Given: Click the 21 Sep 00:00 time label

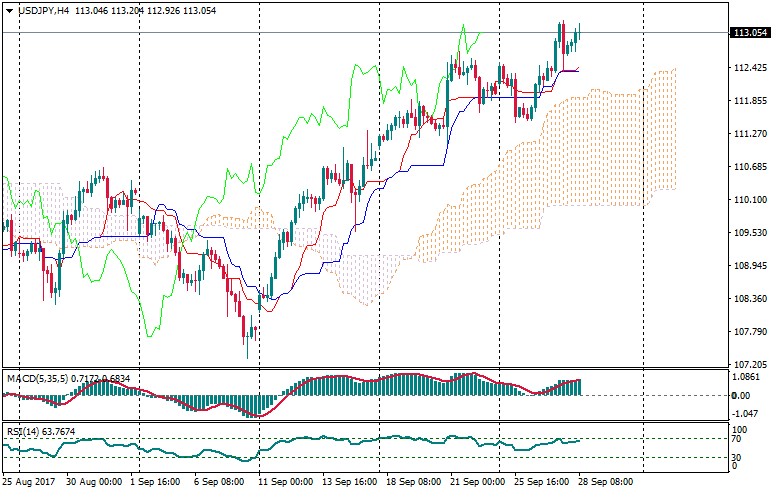Looking at the screenshot, I should 479,481.
